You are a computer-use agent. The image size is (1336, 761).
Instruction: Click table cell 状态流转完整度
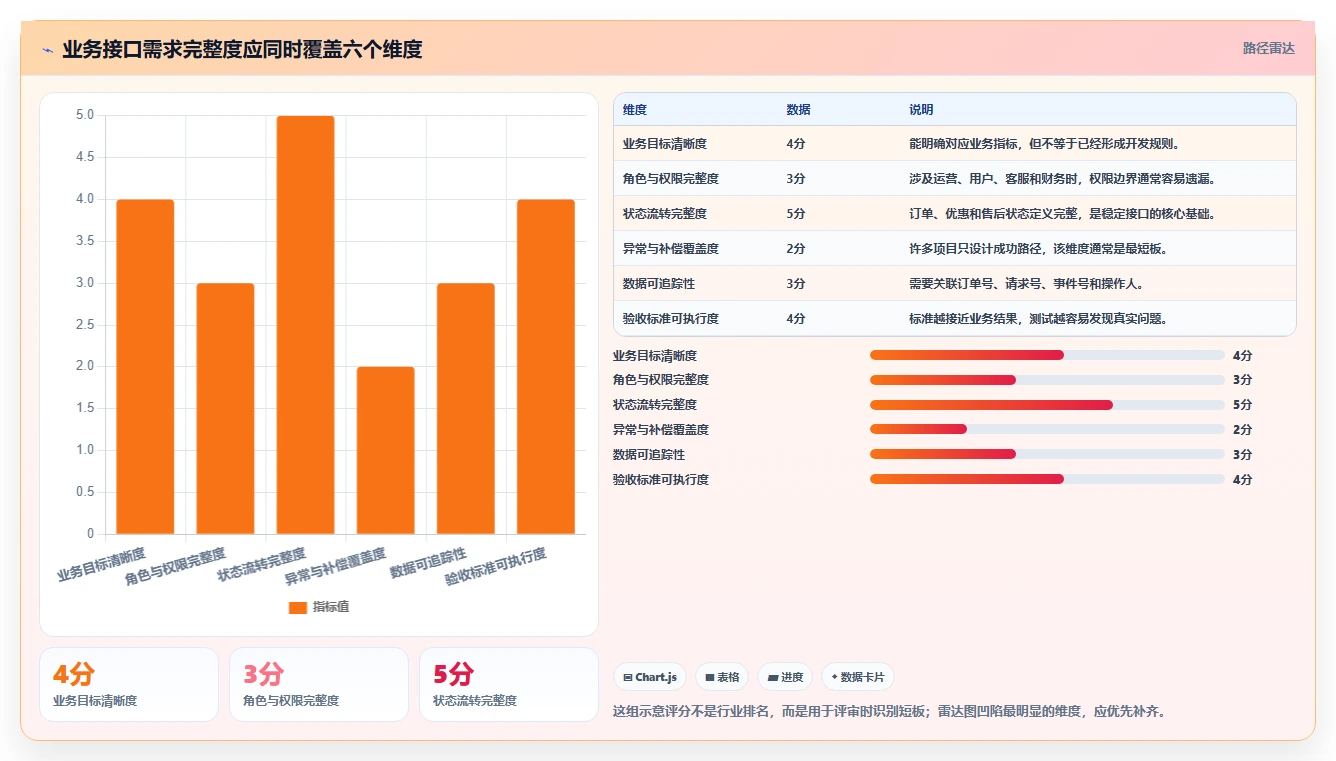664,214
